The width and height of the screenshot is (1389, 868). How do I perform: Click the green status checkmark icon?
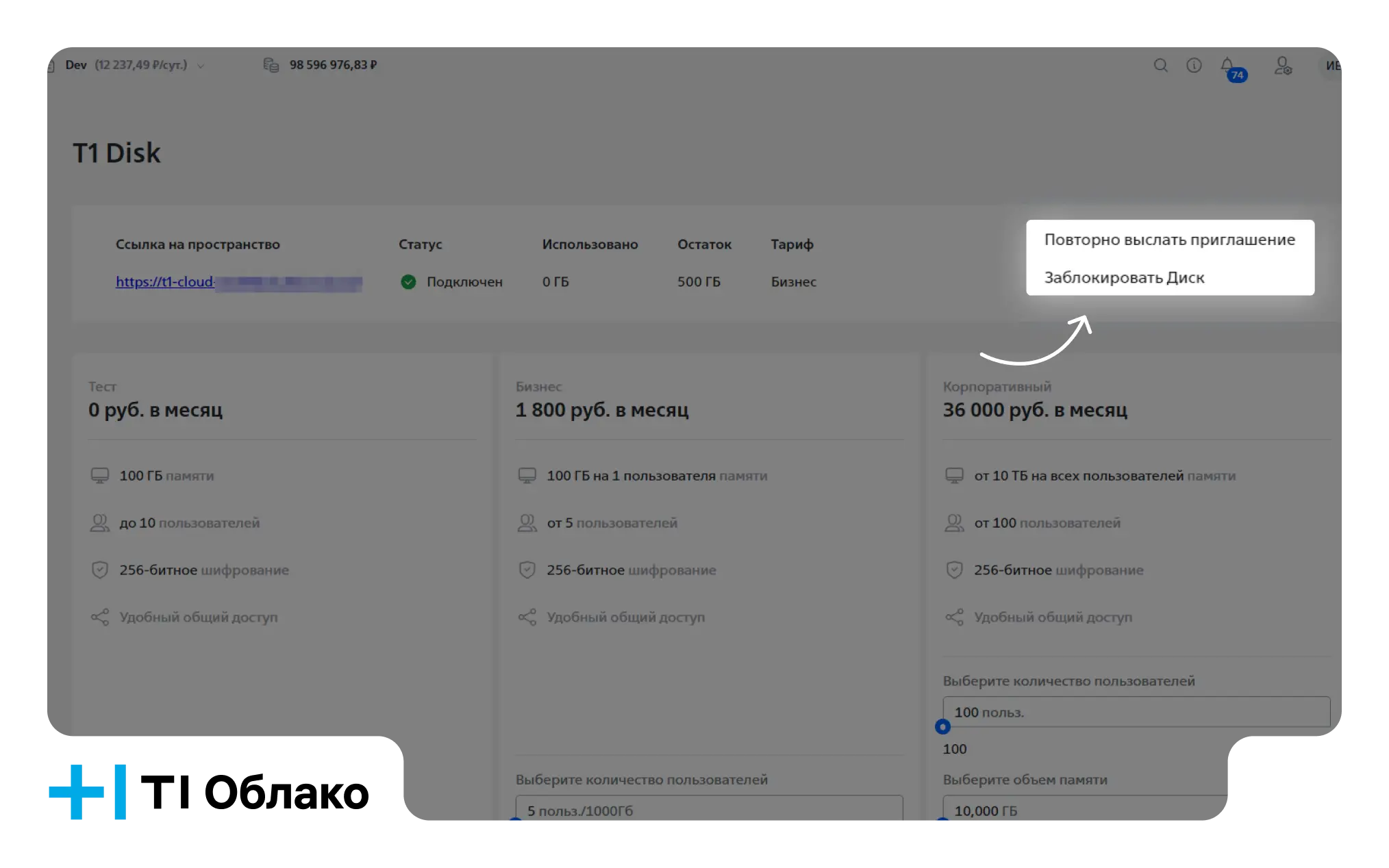point(408,281)
